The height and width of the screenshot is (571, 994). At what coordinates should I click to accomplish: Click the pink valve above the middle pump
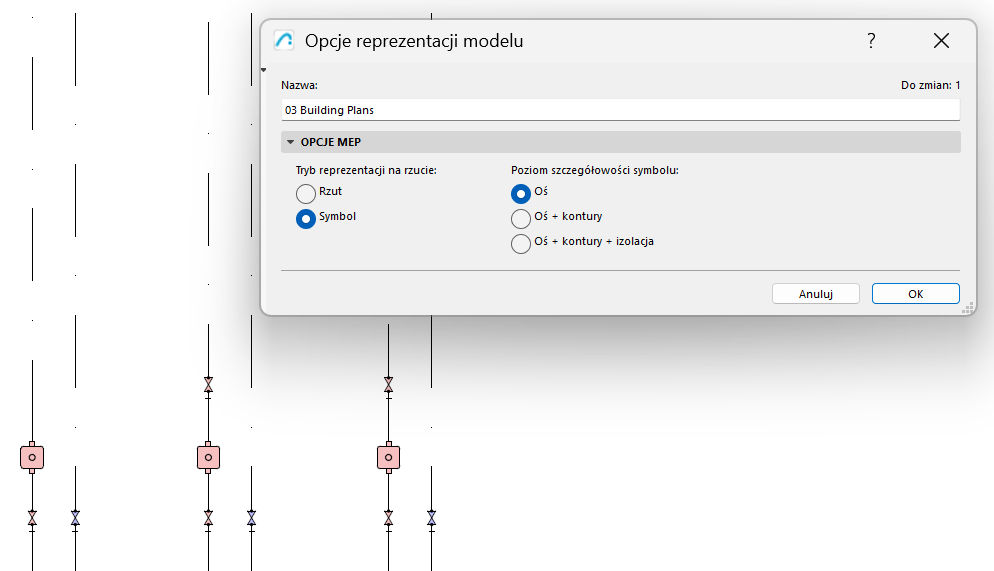208,384
